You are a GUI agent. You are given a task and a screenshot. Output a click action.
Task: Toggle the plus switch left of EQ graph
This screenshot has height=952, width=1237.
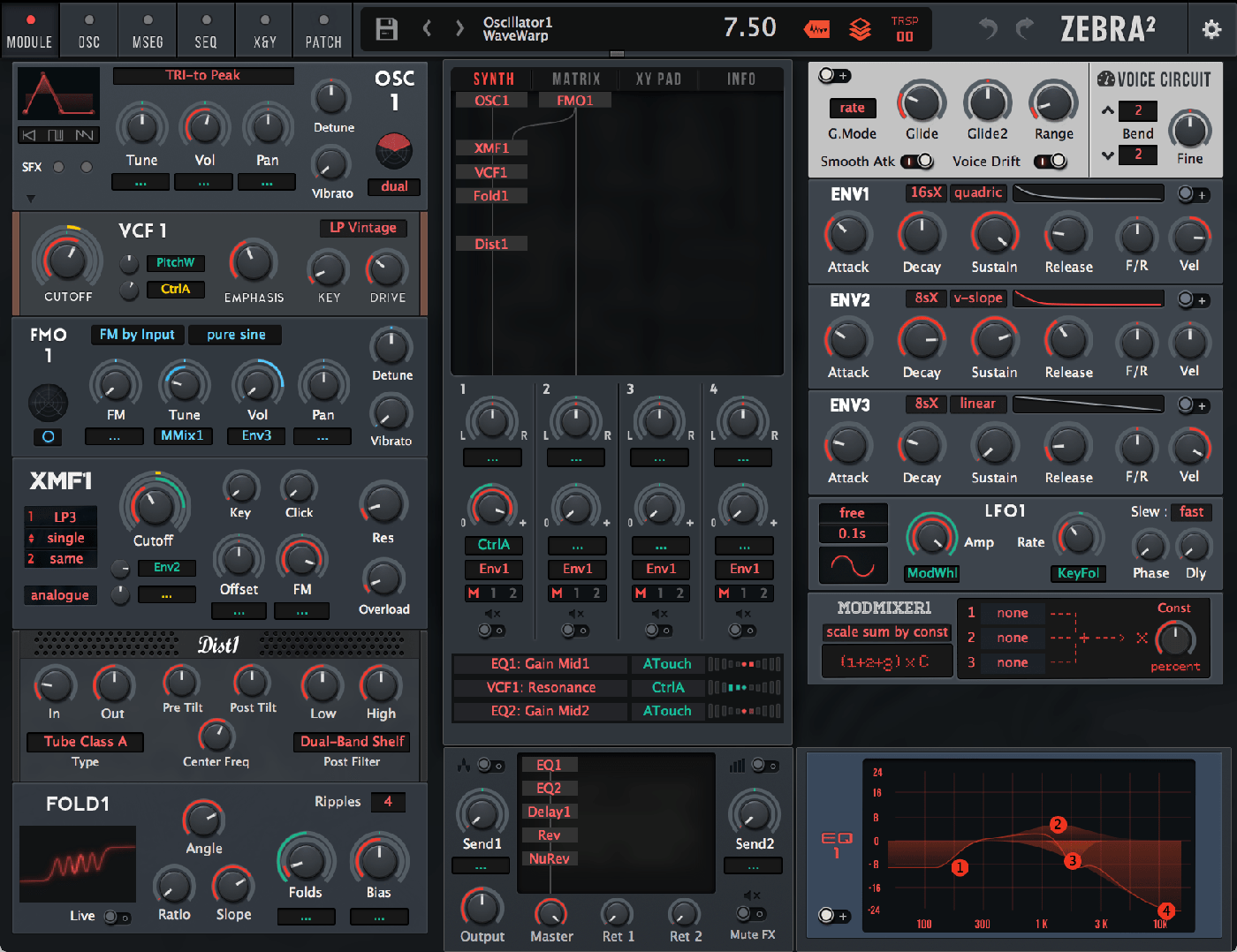pos(833,916)
